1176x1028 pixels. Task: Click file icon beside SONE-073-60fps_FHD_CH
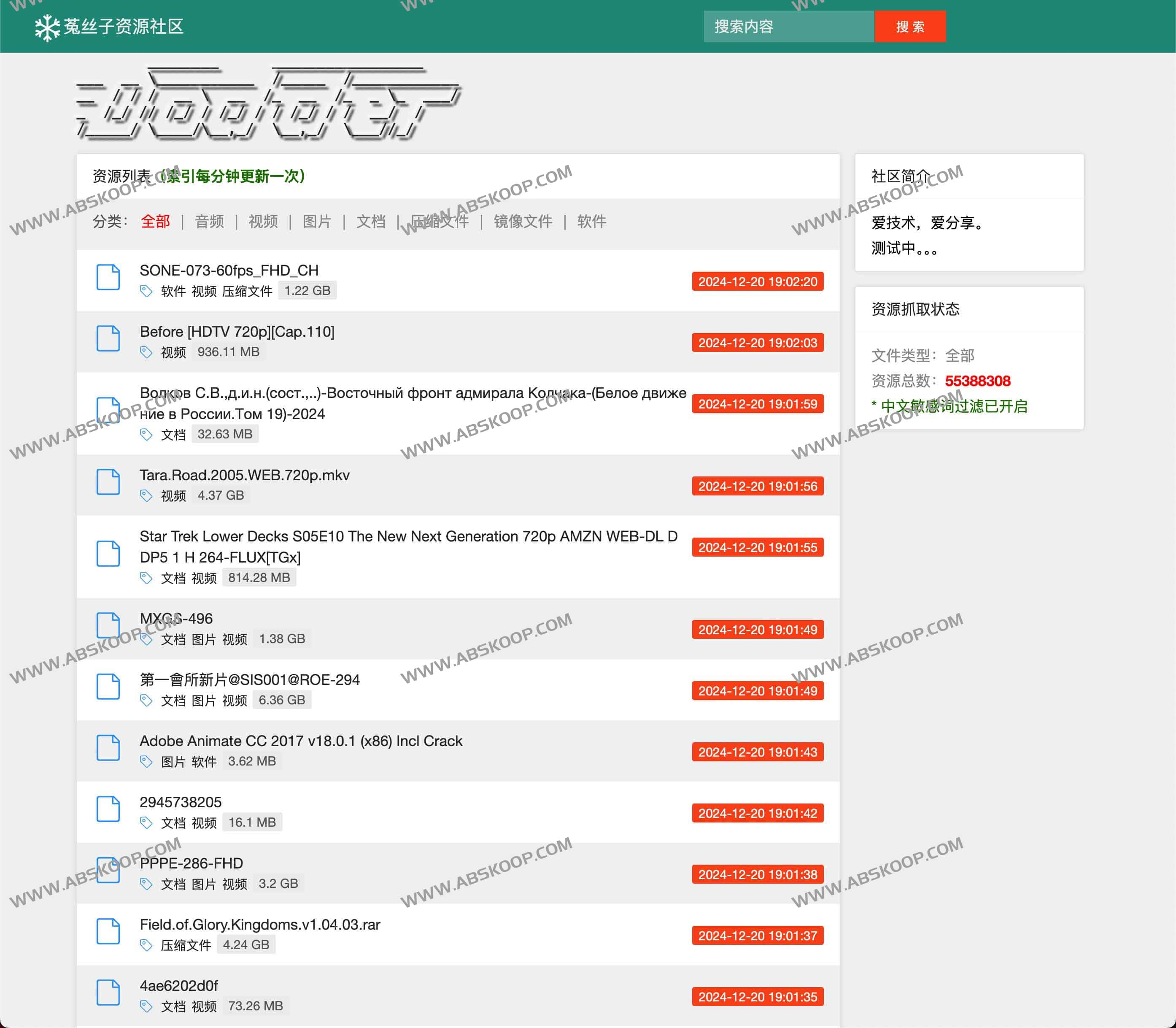coord(108,278)
